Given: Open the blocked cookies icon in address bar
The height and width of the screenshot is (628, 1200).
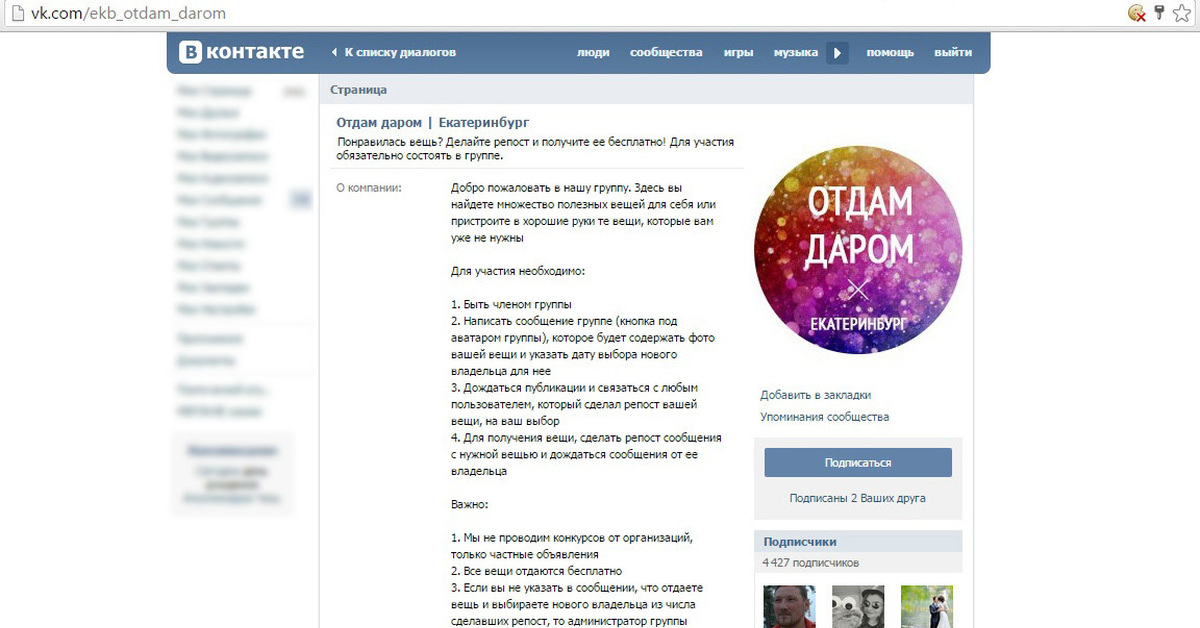Looking at the screenshot, I should click(1136, 13).
